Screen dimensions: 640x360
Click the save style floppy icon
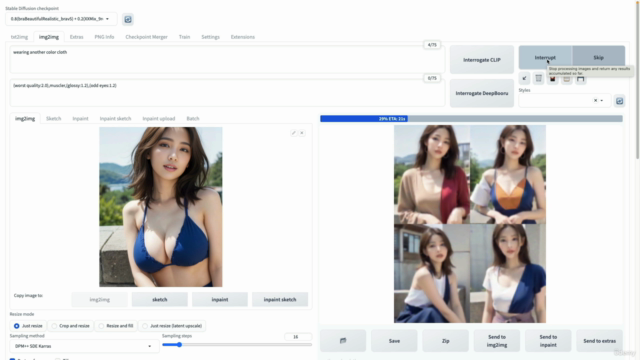[580, 78]
